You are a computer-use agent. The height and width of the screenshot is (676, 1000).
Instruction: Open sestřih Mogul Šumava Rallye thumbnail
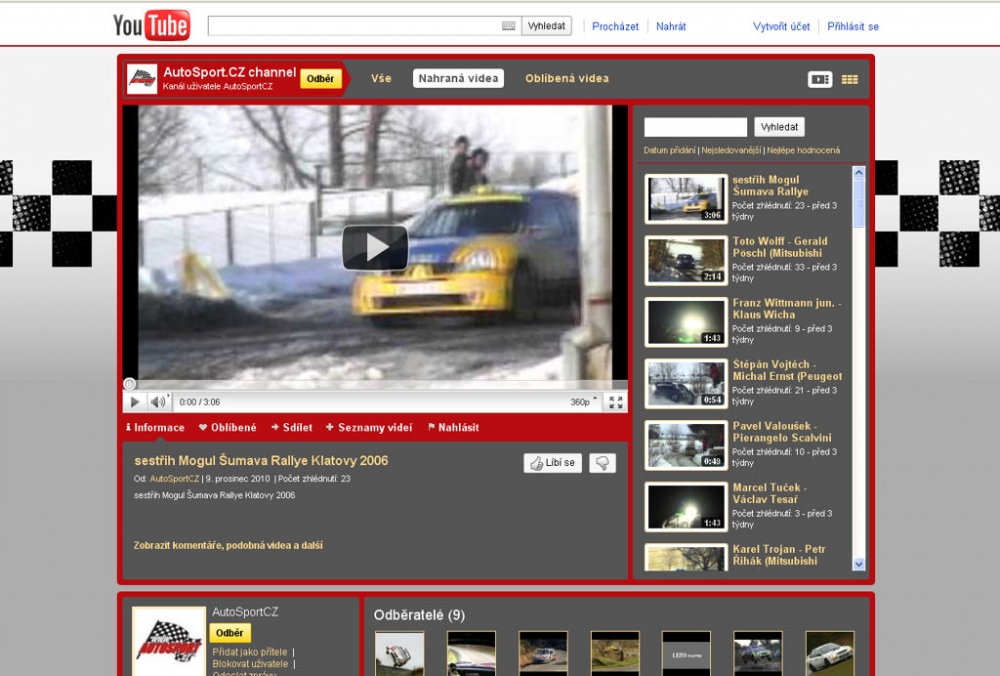point(686,198)
